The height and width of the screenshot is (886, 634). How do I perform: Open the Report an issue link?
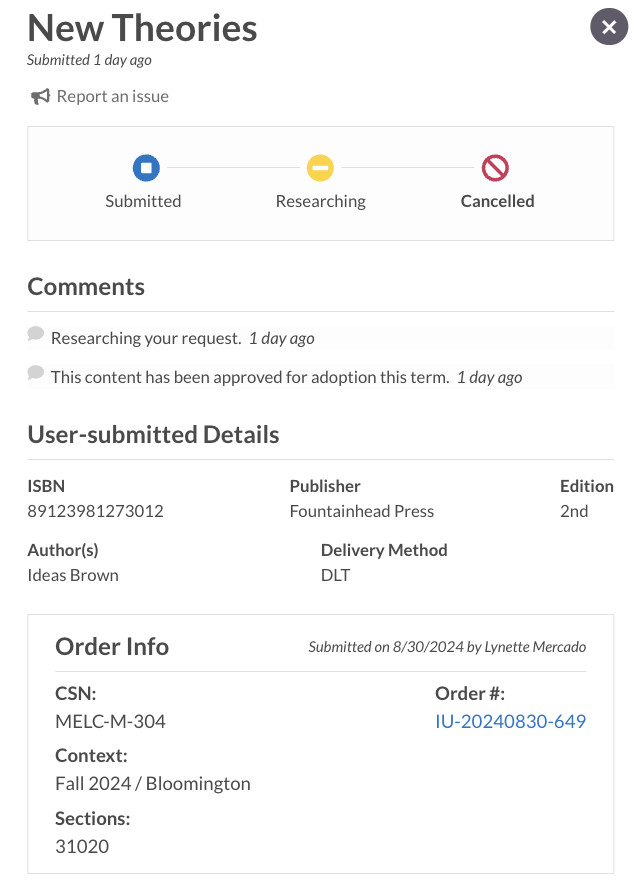[112, 96]
